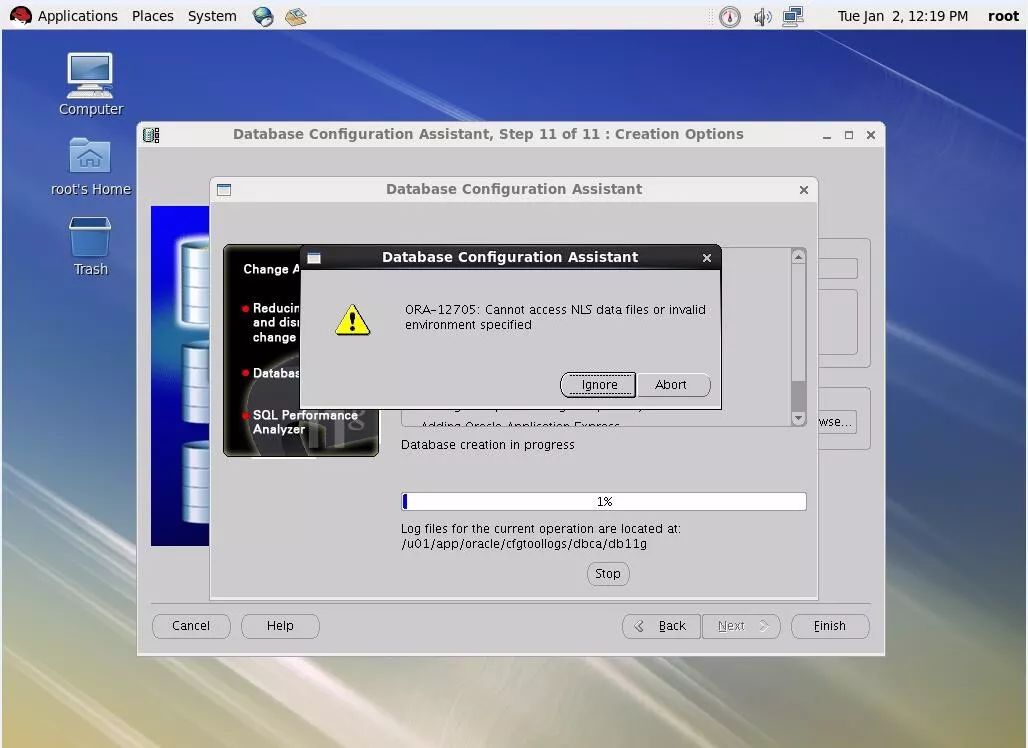Click the Next button in the wizard

(x=741, y=626)
